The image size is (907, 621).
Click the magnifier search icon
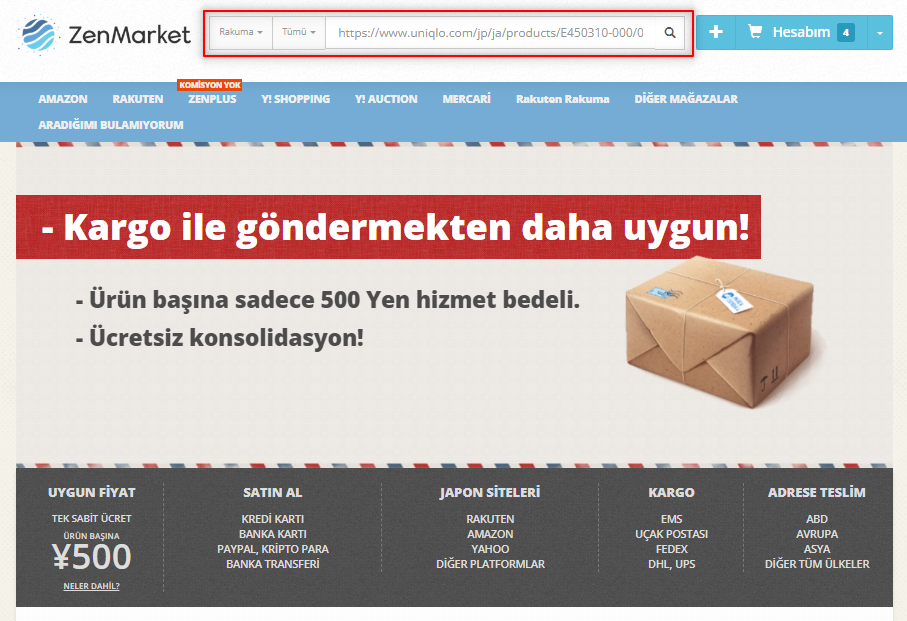point(670,32)
